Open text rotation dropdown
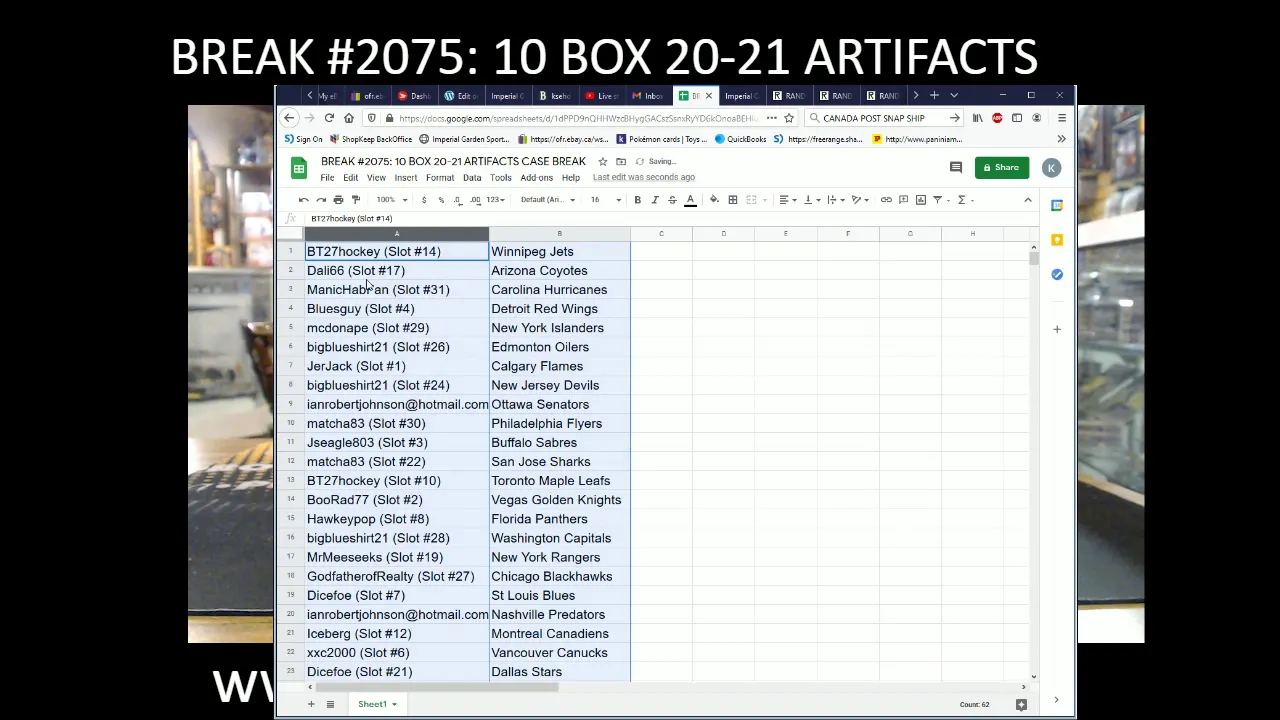 pos(858,200)
